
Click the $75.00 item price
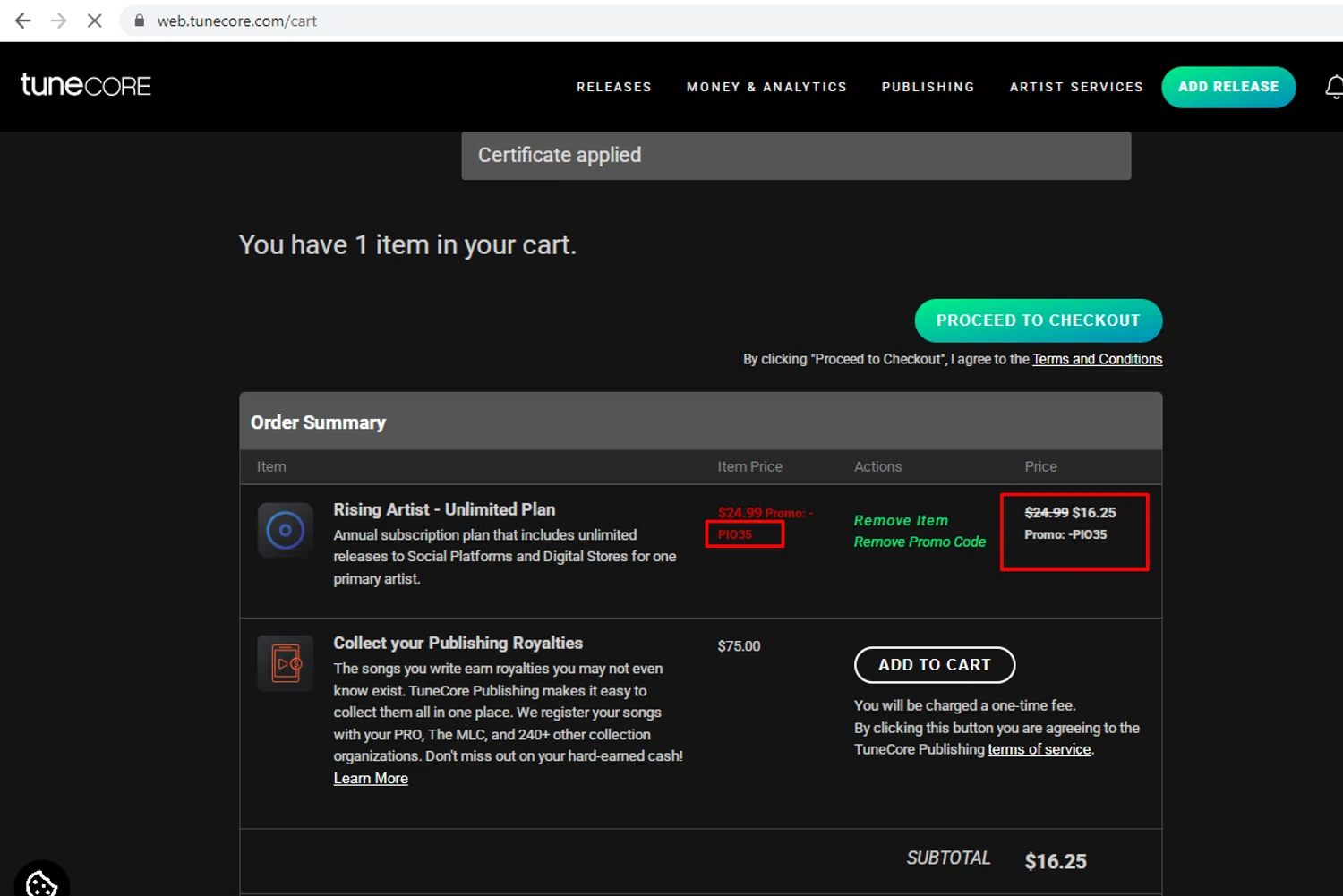(x=739, y=646)
